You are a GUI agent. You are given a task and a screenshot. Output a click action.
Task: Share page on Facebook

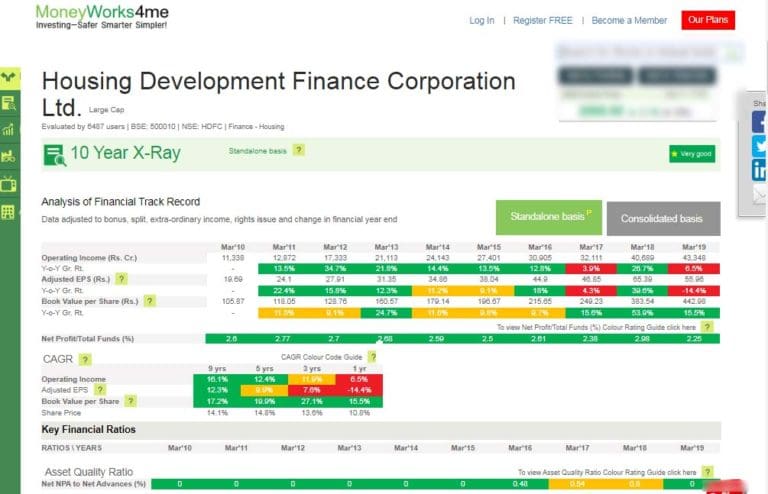759,122
